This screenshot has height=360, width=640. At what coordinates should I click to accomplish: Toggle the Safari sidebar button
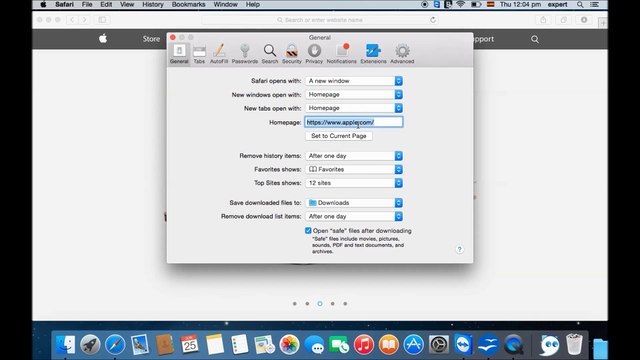(x=102, y=20)
